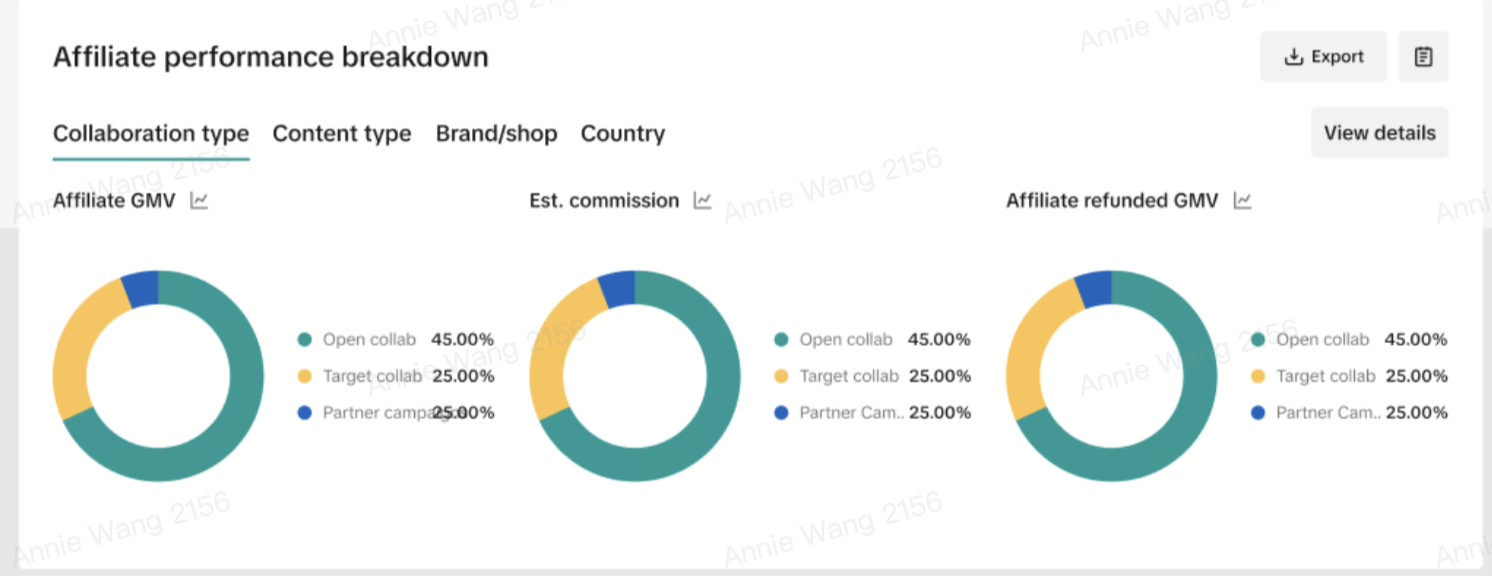Open the Brand/shop tab
The image size is (1492, 576).
(496, 134)
